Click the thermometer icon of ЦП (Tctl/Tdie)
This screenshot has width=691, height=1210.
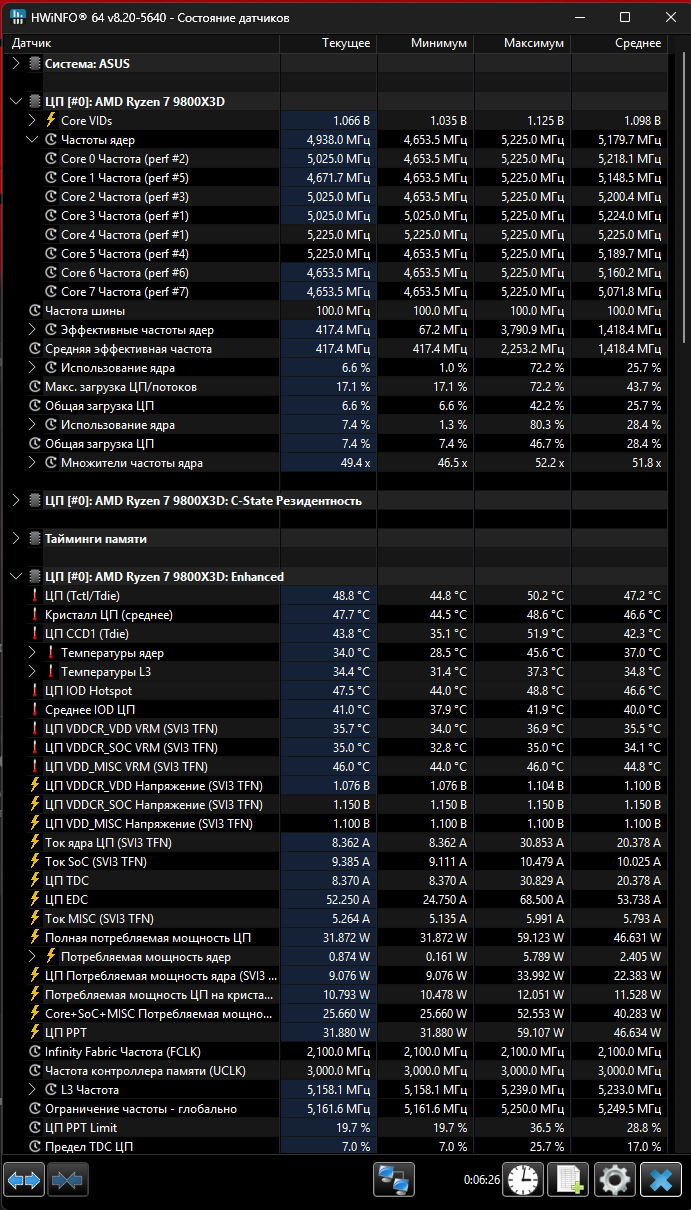tap(35, 596)
